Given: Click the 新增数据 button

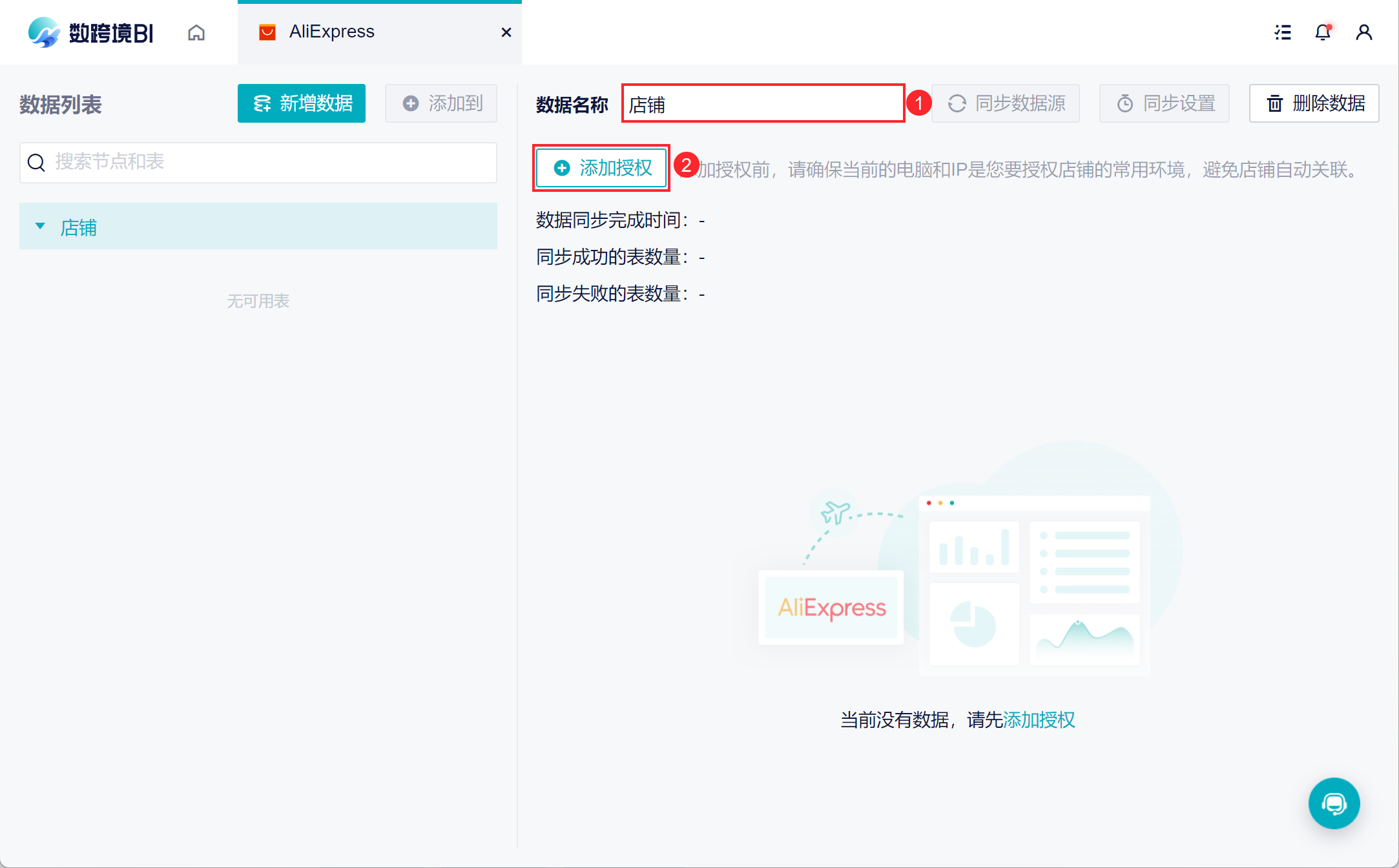Looking at the screenshot, I should point(302,103).
